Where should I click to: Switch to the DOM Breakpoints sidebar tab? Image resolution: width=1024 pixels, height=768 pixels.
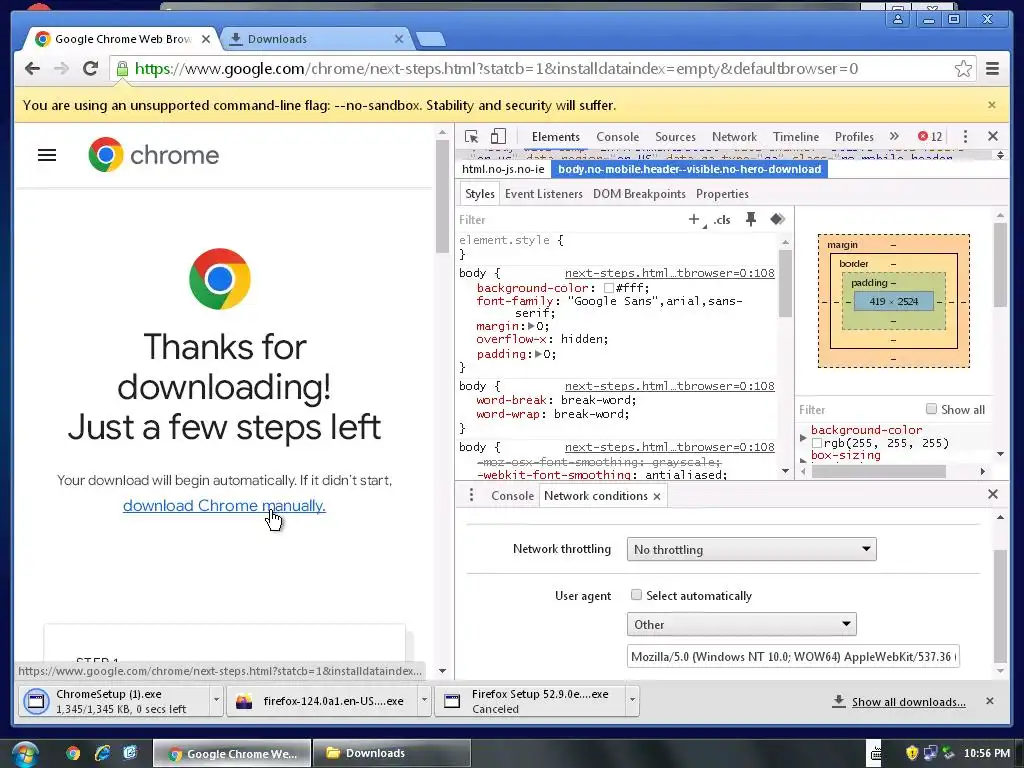tap(639, 194)
